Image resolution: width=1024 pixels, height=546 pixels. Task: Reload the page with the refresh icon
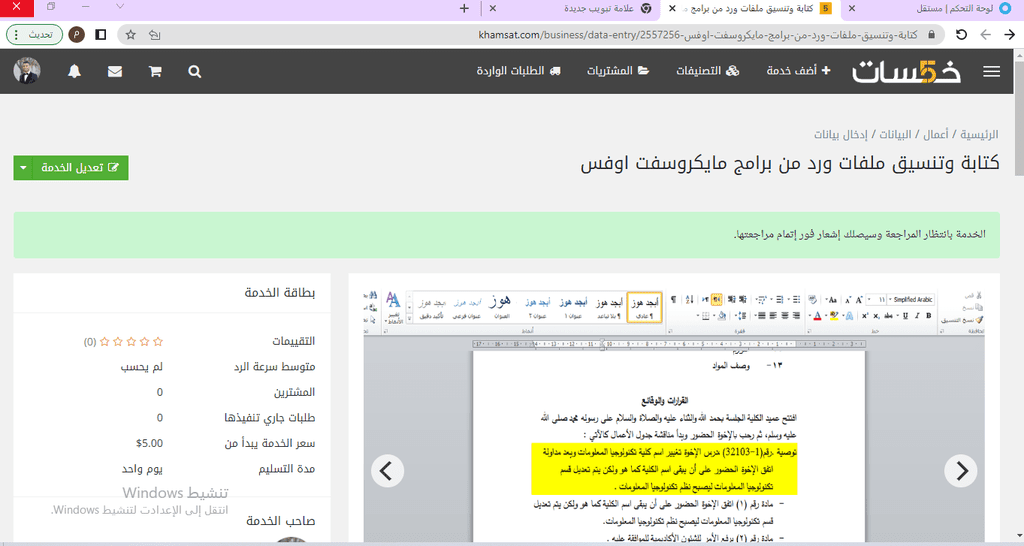point(961,35)
